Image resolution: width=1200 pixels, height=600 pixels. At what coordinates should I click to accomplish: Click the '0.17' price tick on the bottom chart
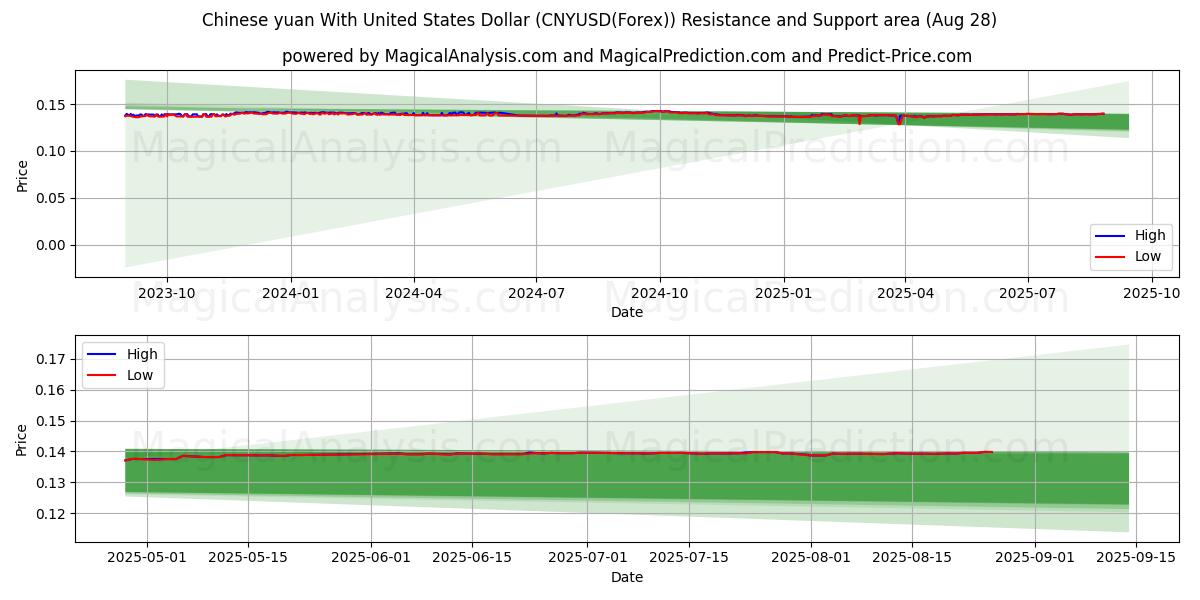pos(53,359)
